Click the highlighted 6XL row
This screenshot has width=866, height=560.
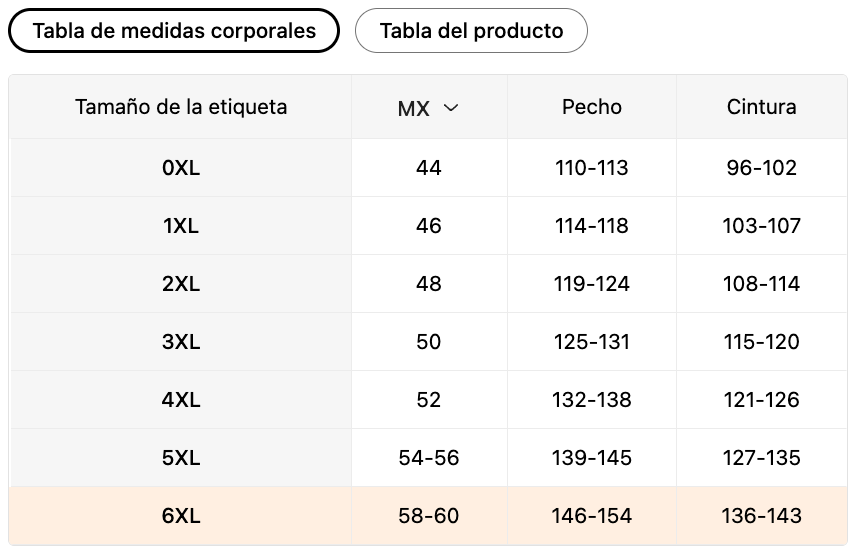pos(181,516)
